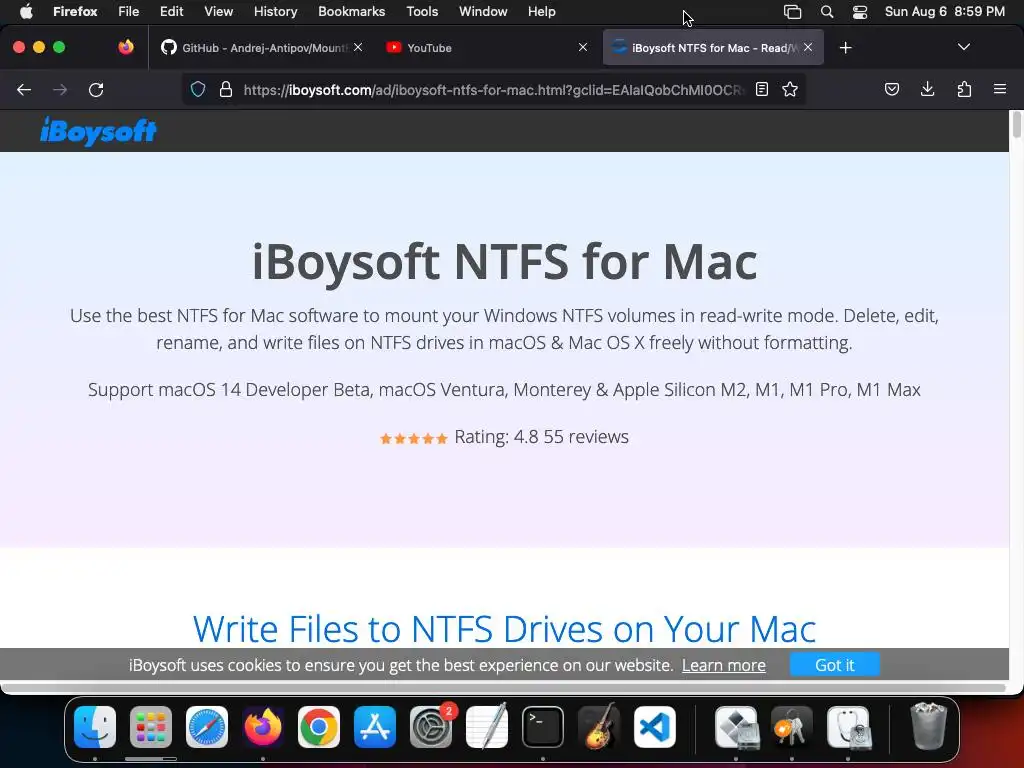The height and width of the screenshot is (768, 1024).
Task: Click Firefox icon in the dock
Action: tap(263, 726)
